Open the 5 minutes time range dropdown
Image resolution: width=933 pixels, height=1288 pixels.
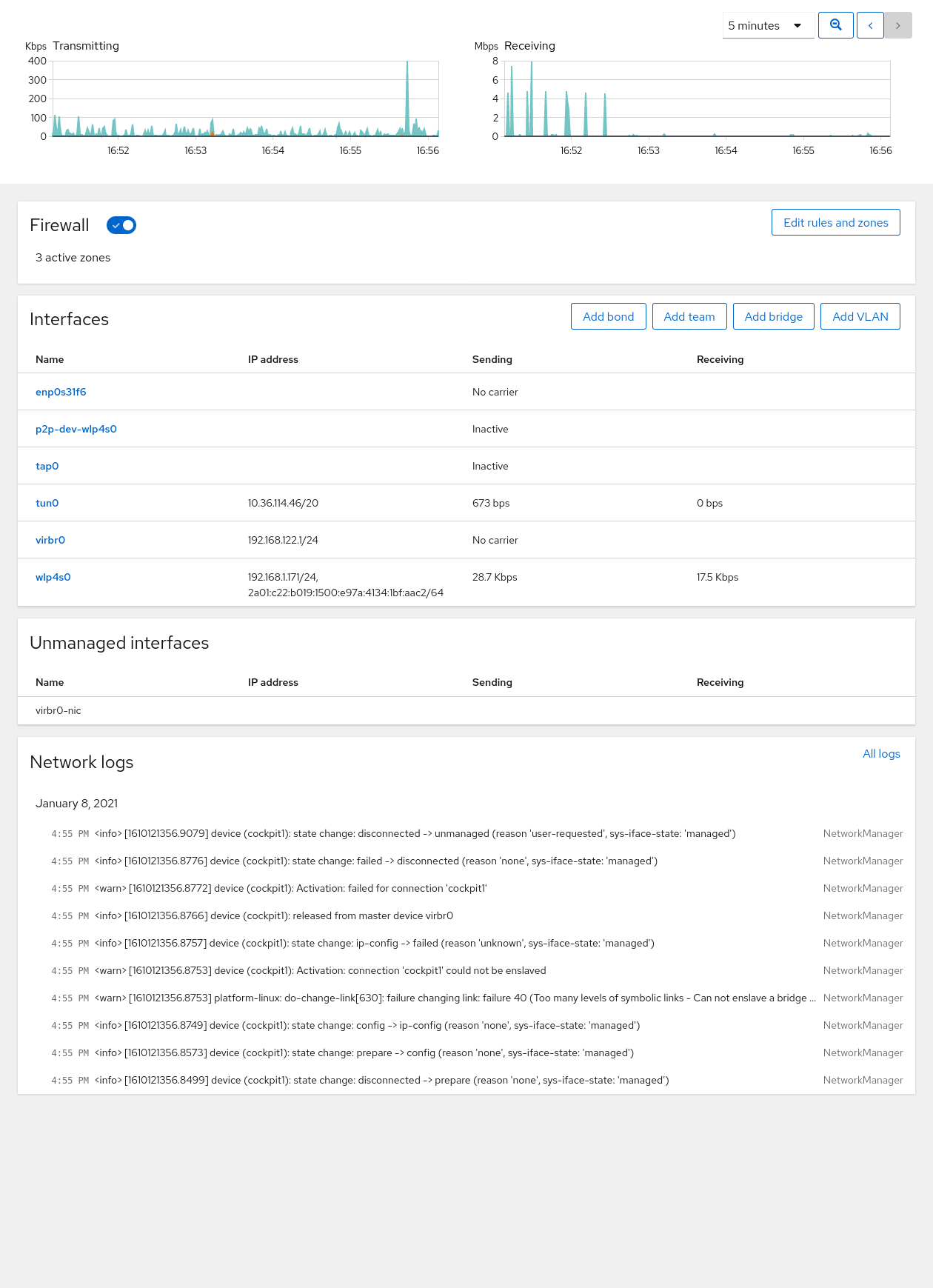[x=768, y=25]
